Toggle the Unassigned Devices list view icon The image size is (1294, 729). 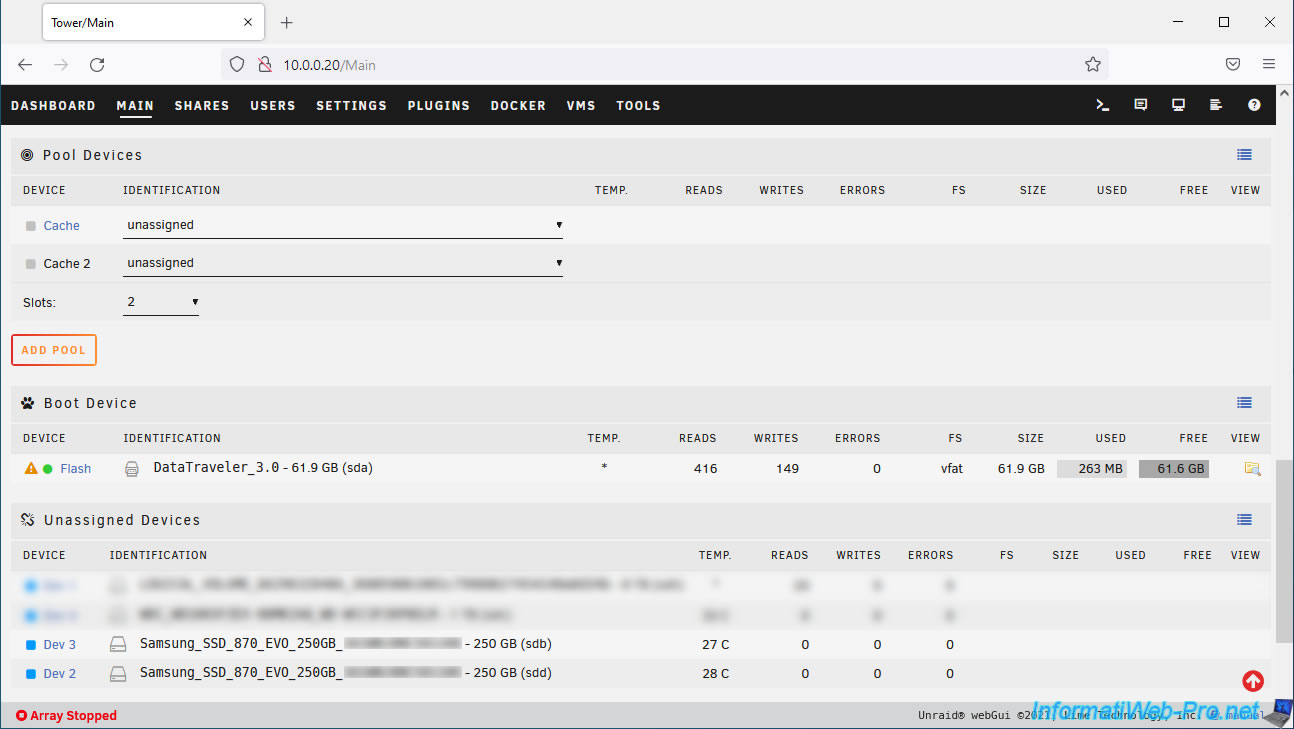(1244, 520)
